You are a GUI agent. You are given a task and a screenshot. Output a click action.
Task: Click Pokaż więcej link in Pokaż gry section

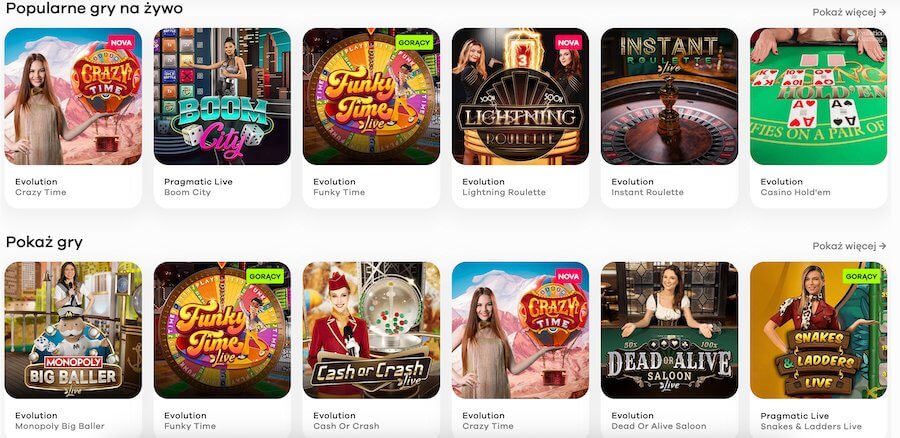849,246
